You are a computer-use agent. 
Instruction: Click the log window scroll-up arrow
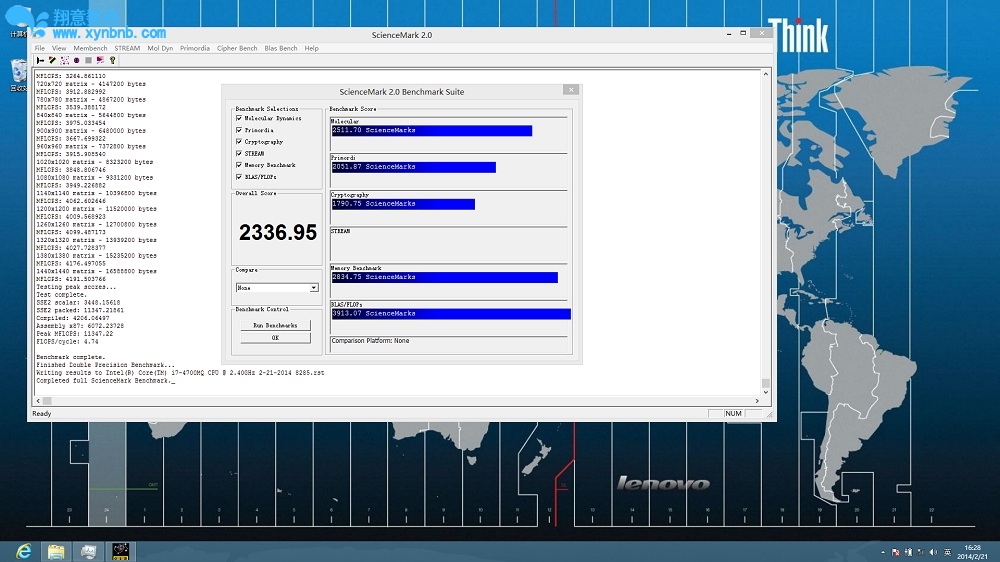[x=766, y=74]
